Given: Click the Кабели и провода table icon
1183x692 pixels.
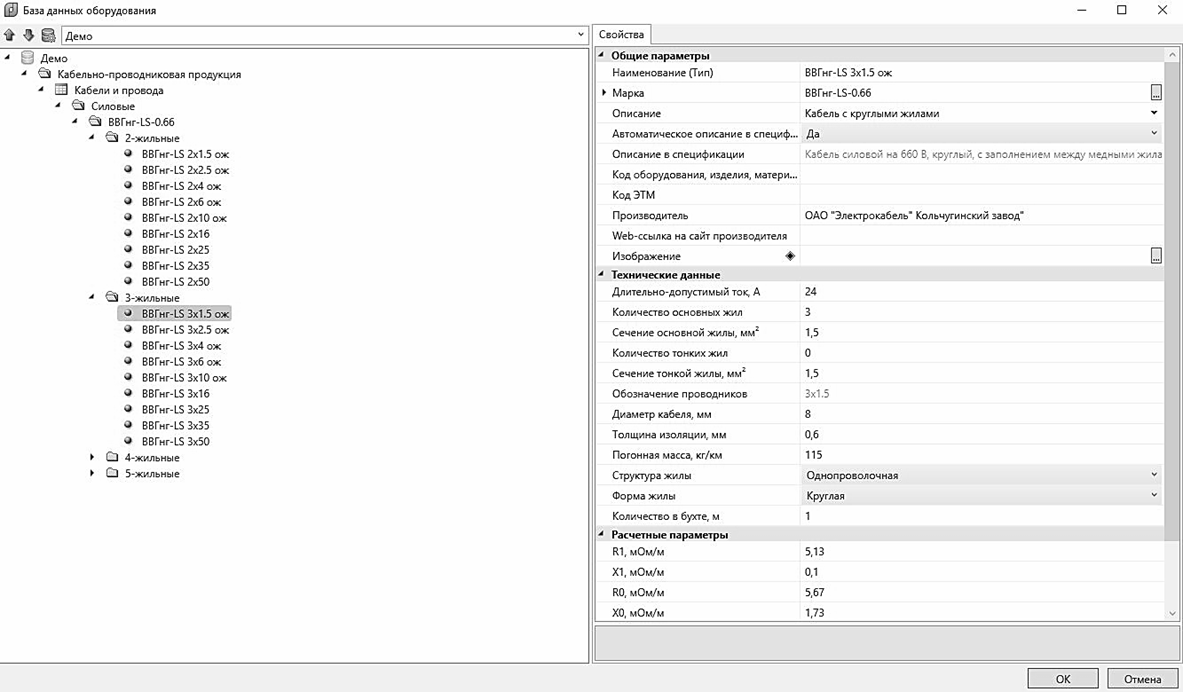Looking at the screenshot, I should coord(61,90).
